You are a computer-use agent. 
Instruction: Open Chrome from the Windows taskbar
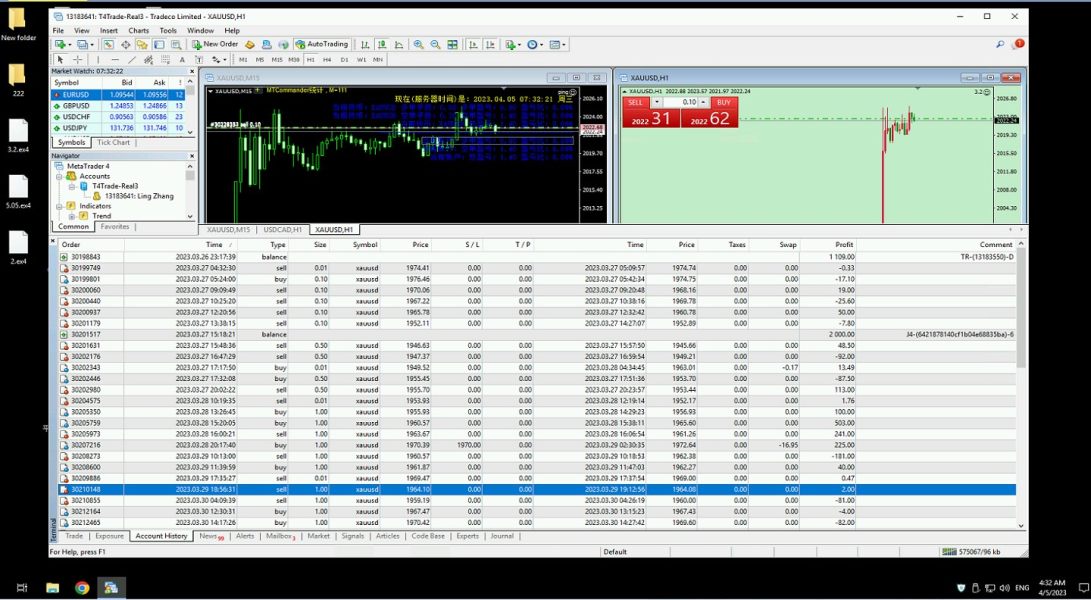coord(82,588)
